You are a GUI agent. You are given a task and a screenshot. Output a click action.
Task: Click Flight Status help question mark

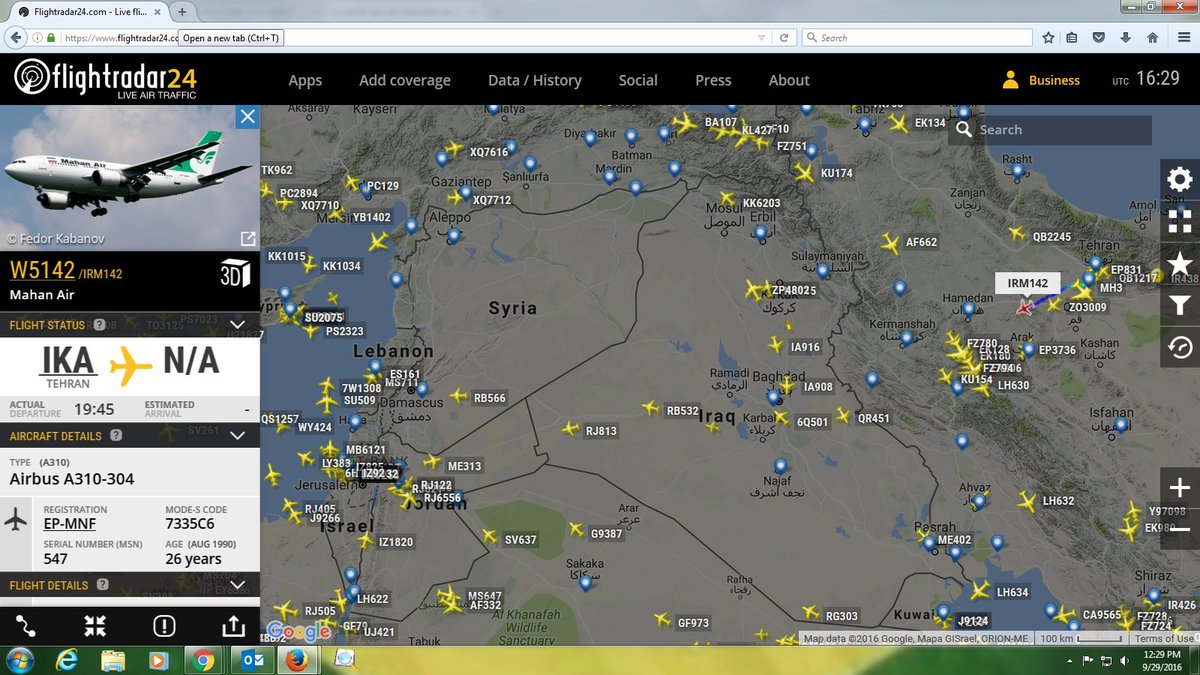[99, 325]
